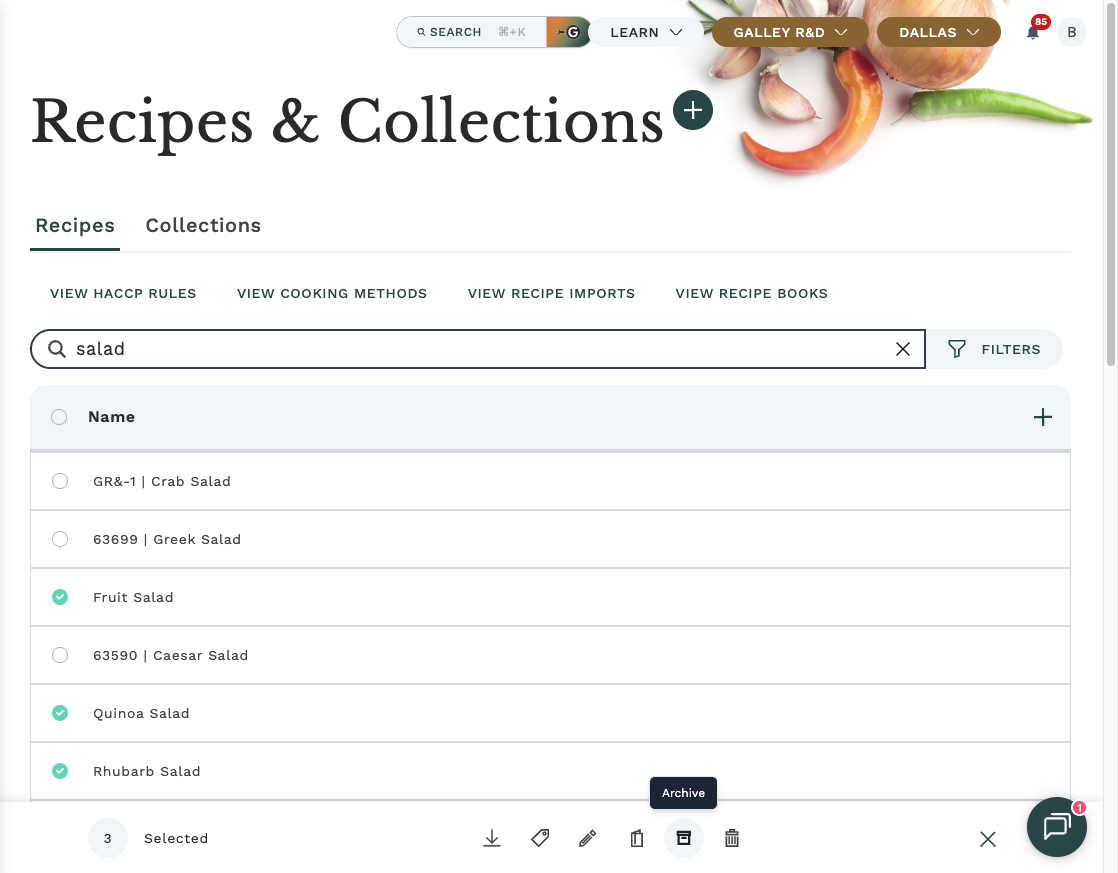This screenshot has width=1118, height=873.
Task: Open VIEW HACCP RULES
Action: coord(123,294)
